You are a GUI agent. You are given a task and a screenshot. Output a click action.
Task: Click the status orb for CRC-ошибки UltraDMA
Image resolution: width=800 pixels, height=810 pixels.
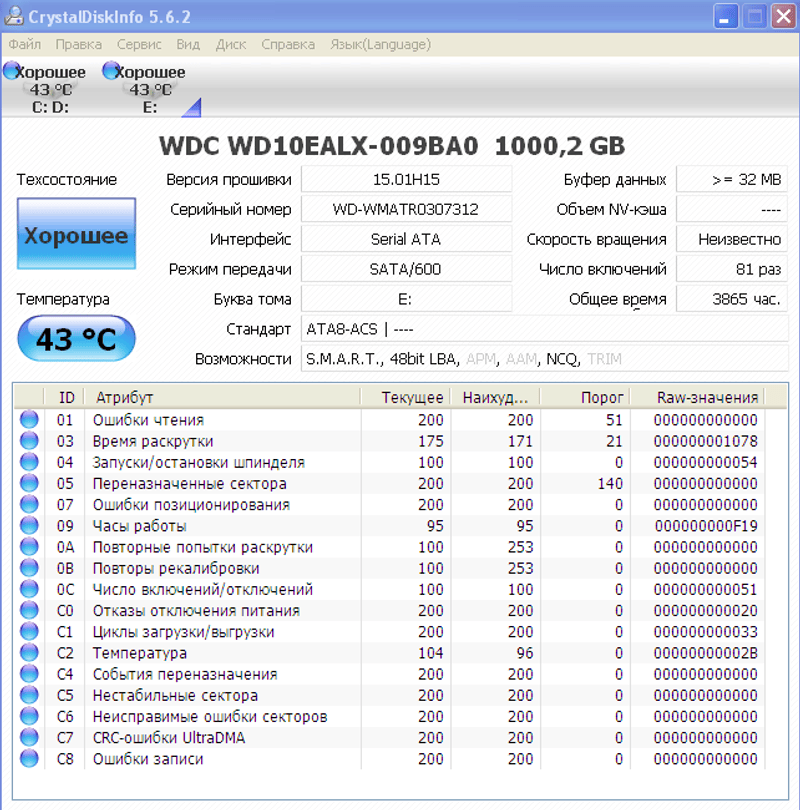point(29,738)
